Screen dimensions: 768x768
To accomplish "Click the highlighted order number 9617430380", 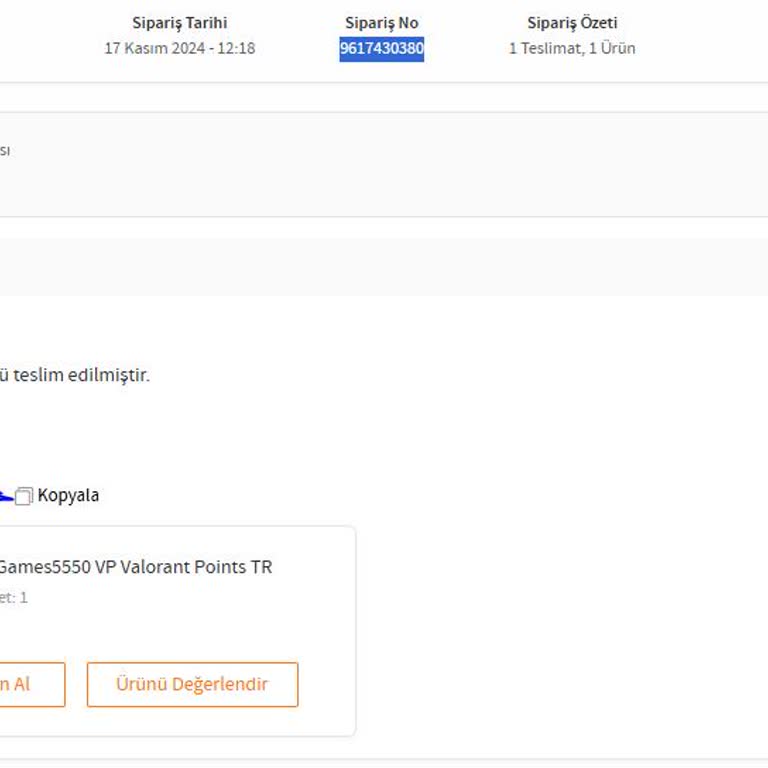I will coord(381,49).
